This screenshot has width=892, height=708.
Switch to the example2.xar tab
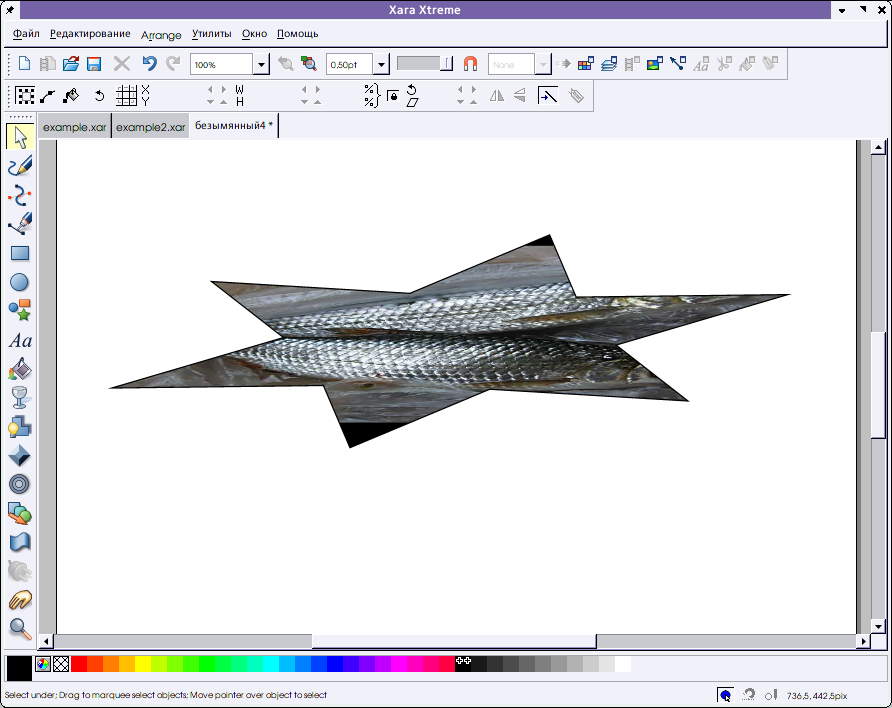150,127
